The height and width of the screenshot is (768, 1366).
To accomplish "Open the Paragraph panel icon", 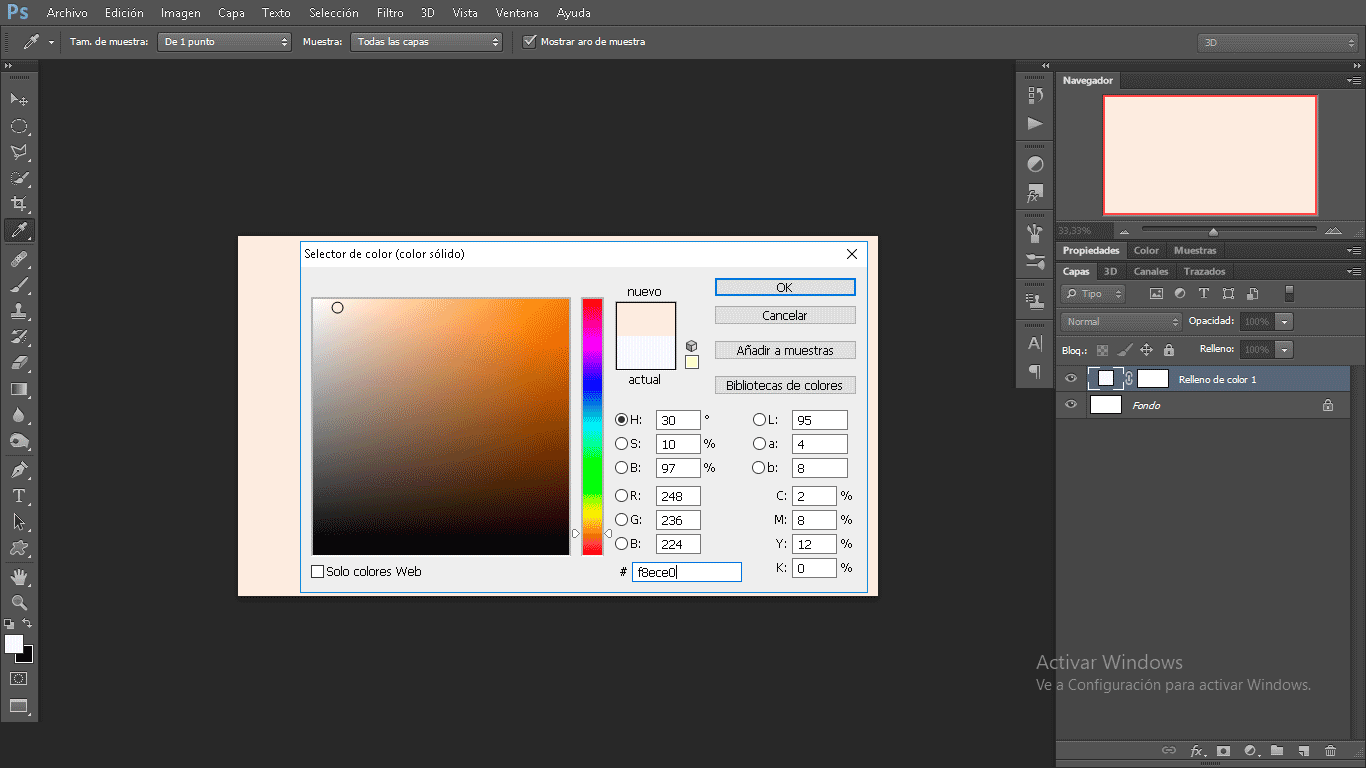I will 1035,371.
